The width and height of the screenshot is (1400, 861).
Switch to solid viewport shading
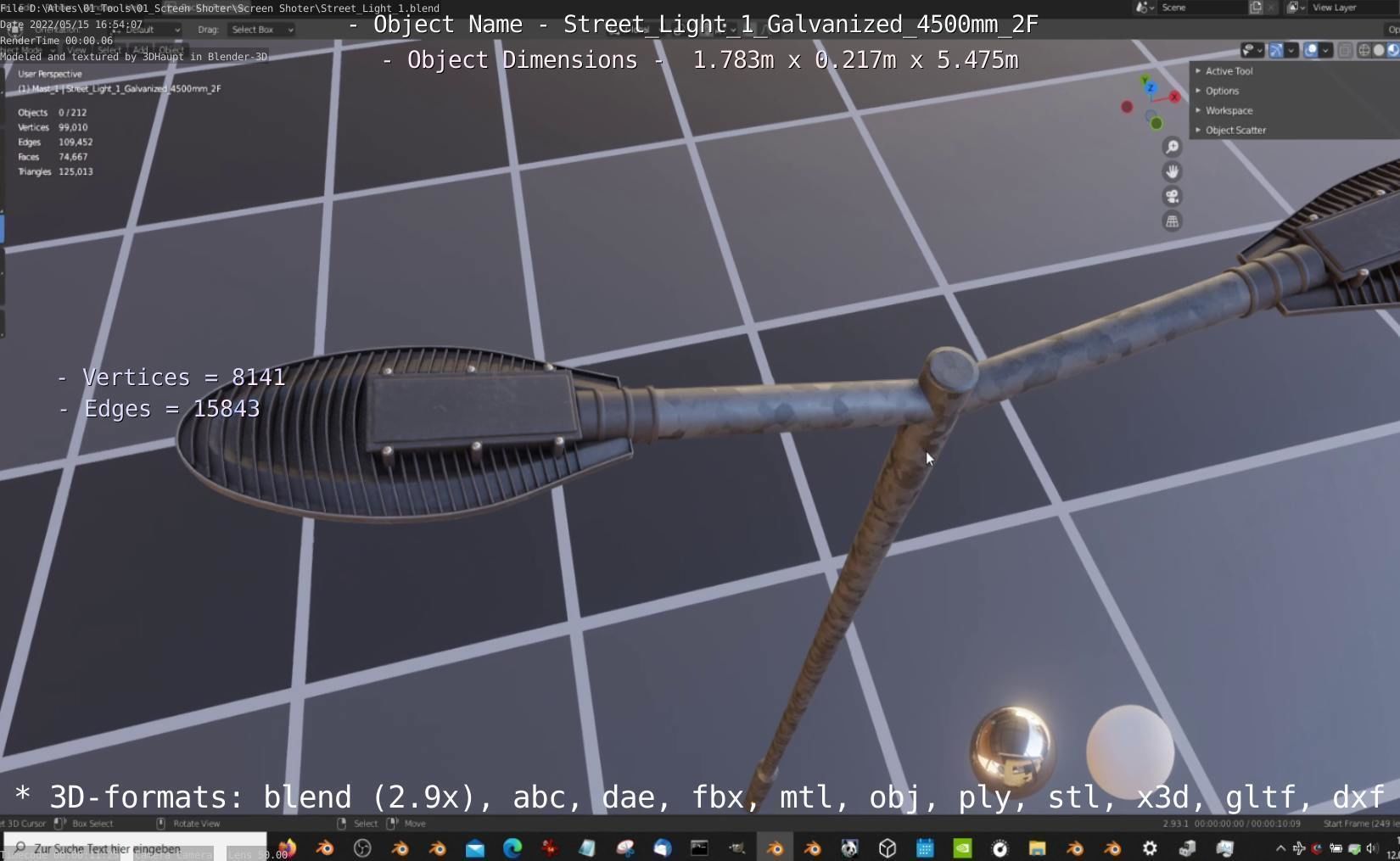click(x=1379, y=50)
